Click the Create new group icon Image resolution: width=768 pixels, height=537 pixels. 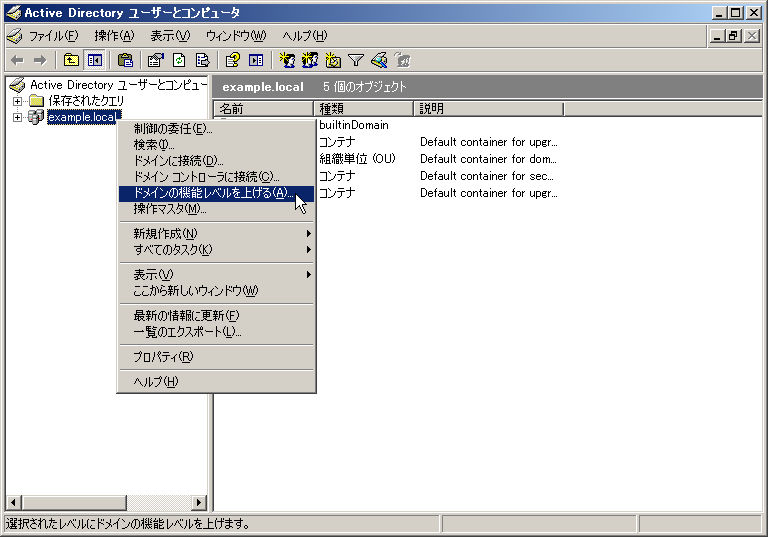[x=310, y=60]
